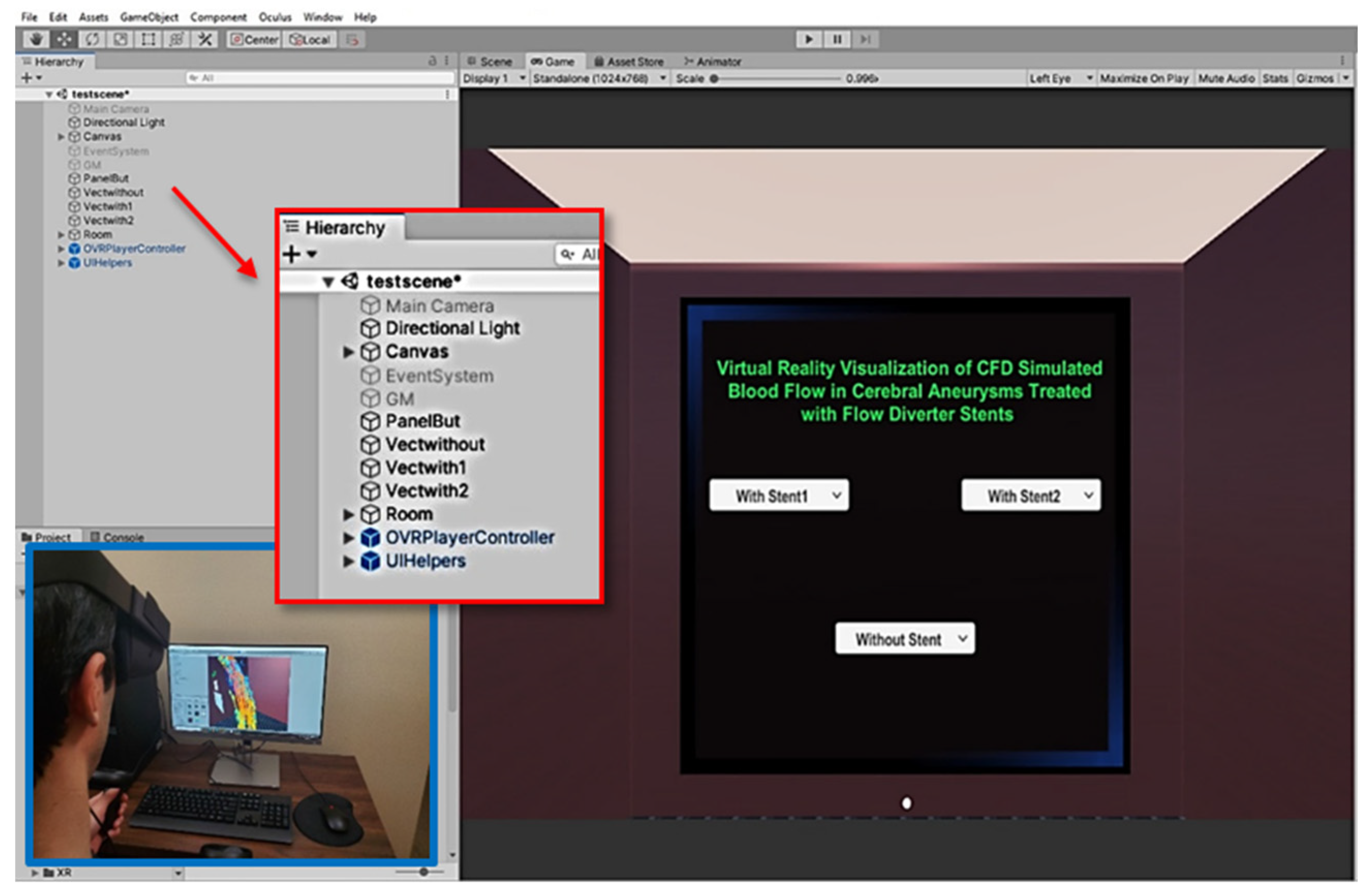Select the Rect Transform tool
The image size is (1366, 896).
(148, 40)
